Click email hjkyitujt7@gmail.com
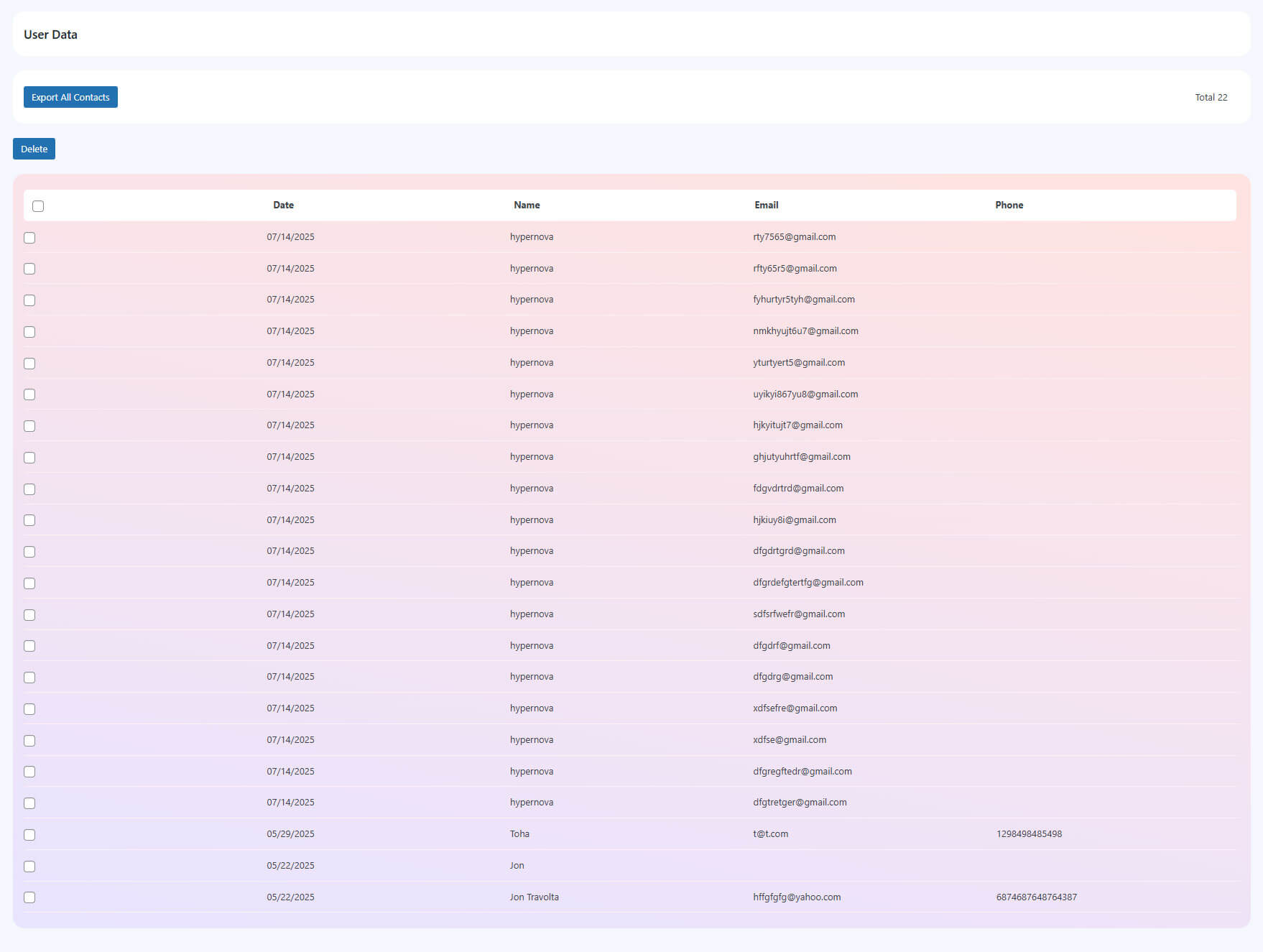The height and width of the screenshot is (952, 1263). [x=797, y=425]
